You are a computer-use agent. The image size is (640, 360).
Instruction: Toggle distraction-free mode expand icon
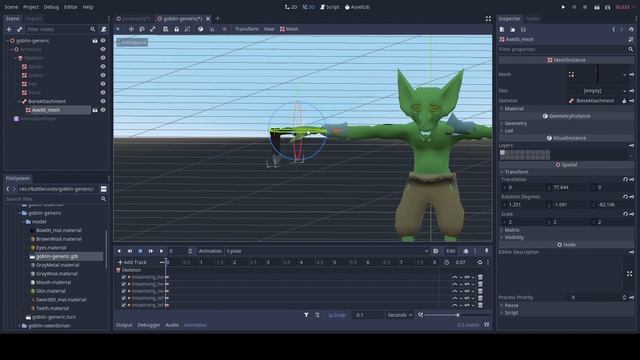(488, 18)
